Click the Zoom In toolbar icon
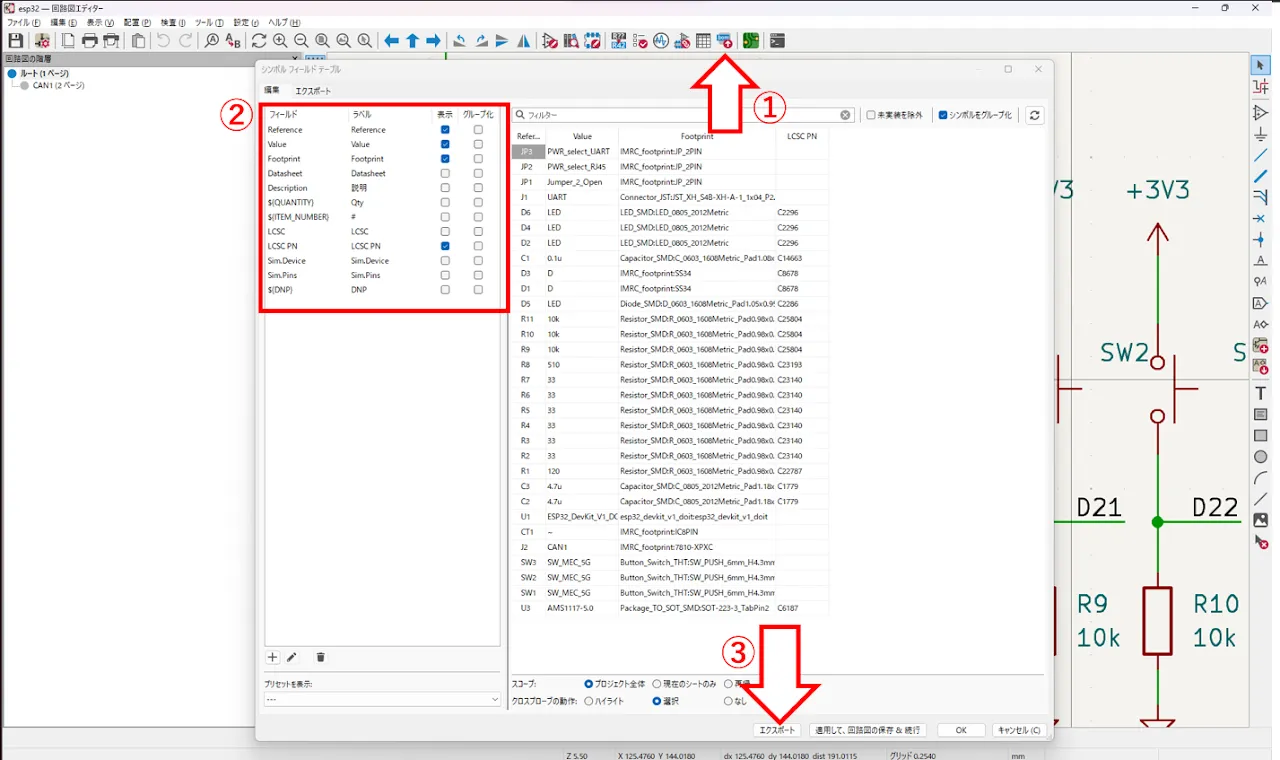This screenshot has width=1280, height=760. pyautogui.click(x=280, y=41)
